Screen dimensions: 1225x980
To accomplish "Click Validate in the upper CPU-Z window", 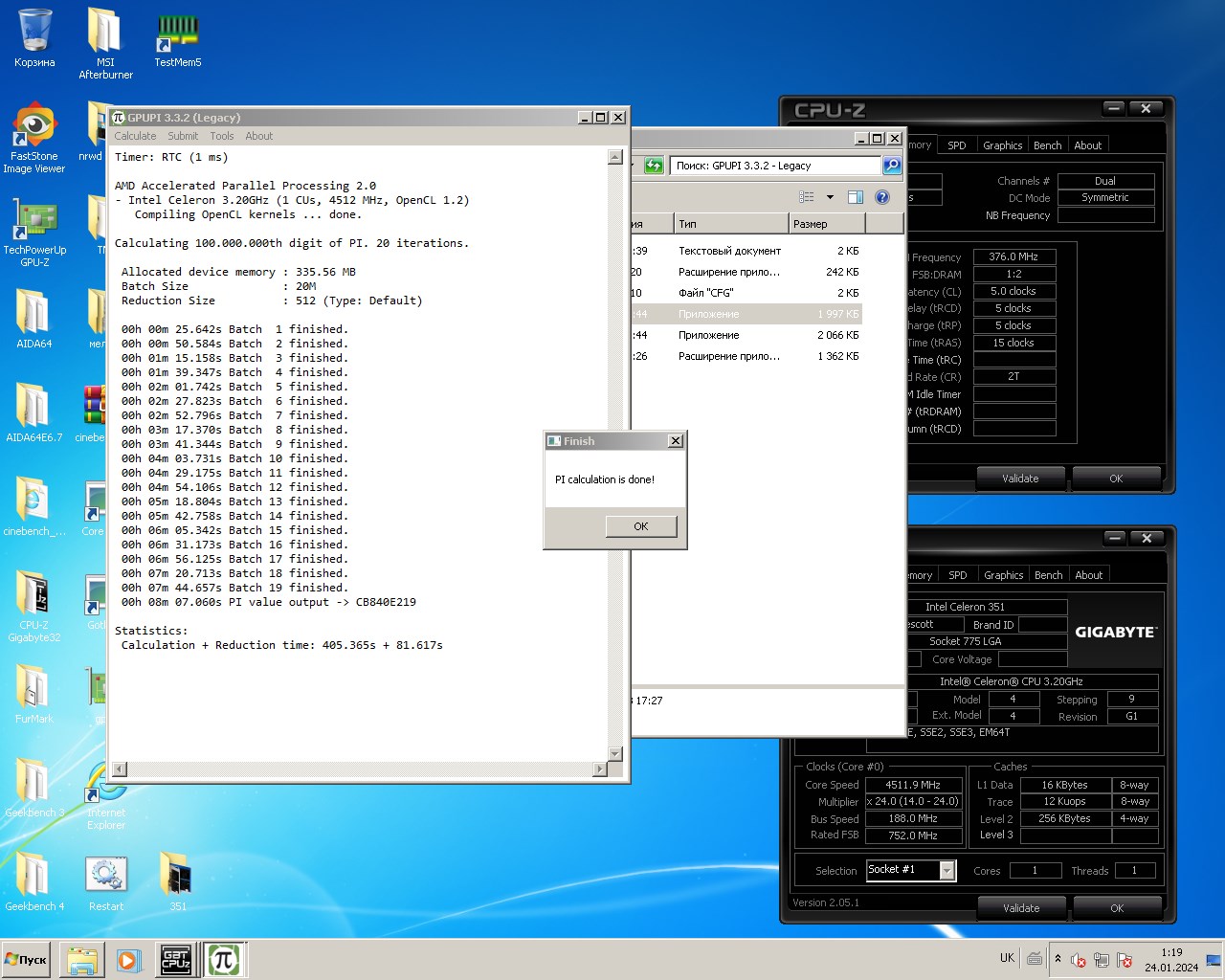I will point(1021,479).
